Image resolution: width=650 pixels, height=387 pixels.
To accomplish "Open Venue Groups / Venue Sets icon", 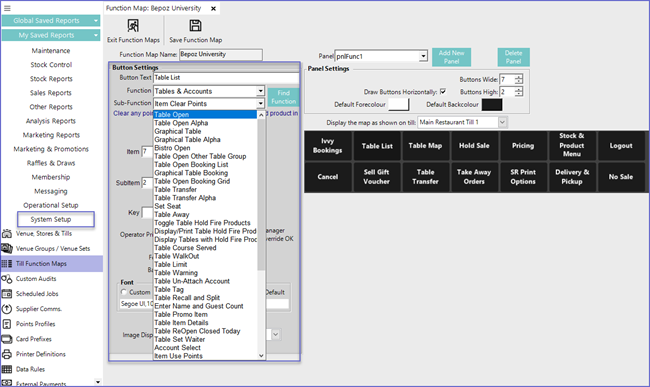I will click(7, 249).
